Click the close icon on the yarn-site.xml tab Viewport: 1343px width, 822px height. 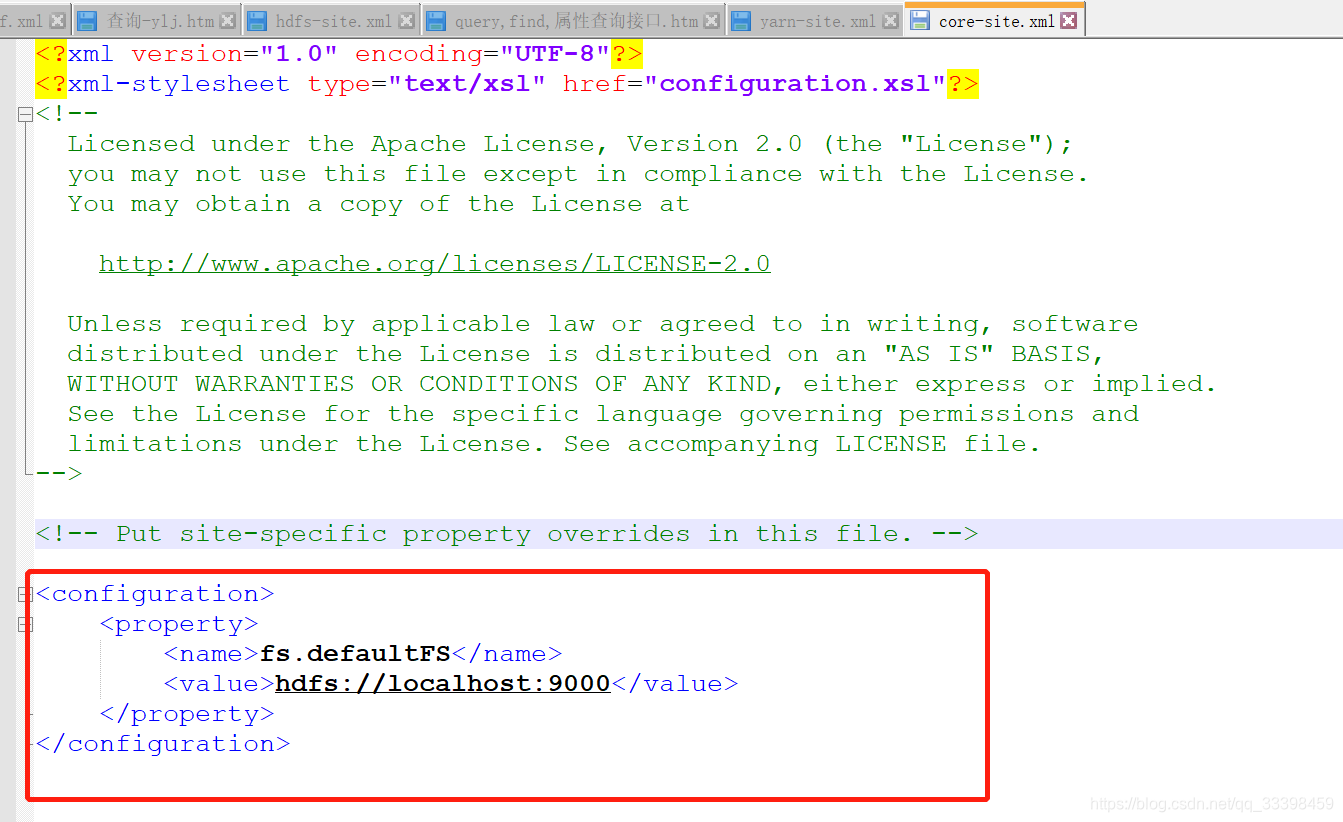tap(890, 19)
